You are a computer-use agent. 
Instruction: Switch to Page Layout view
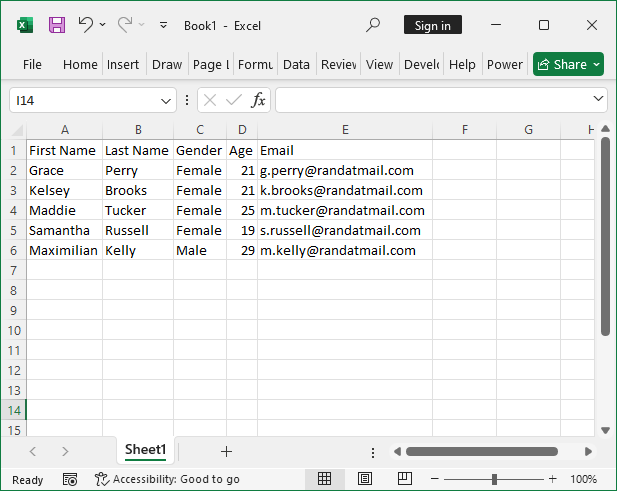[365, 479]
